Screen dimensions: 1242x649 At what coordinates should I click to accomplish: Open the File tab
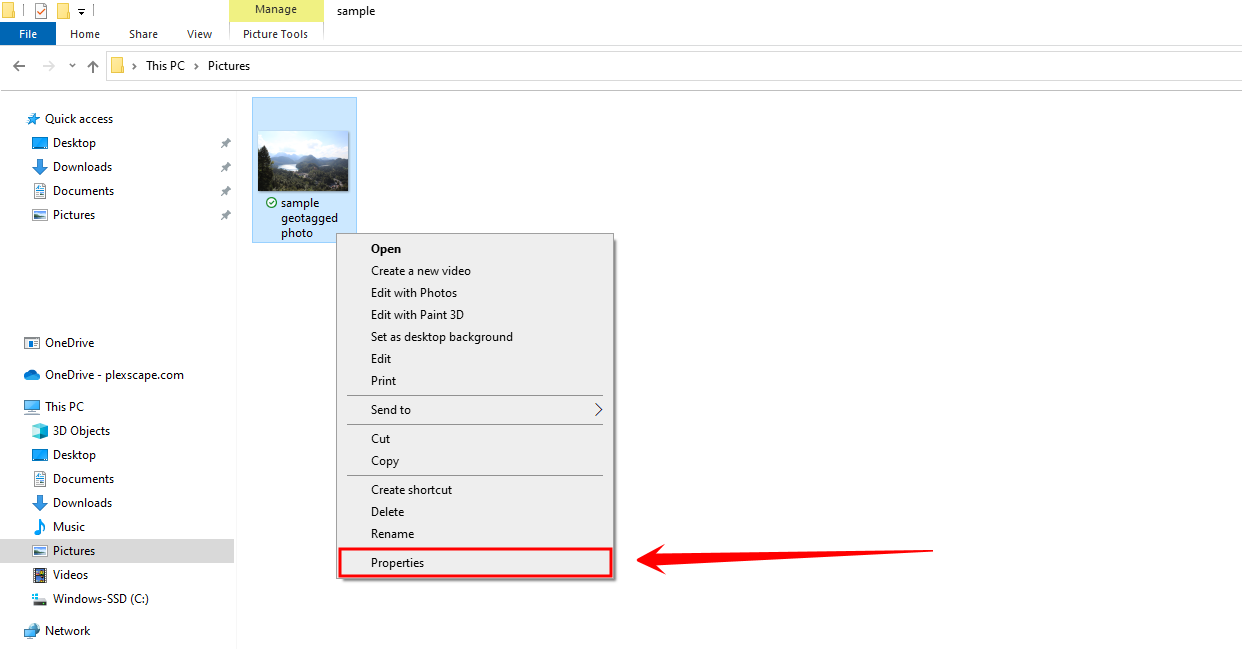click(x=28, y=34)
